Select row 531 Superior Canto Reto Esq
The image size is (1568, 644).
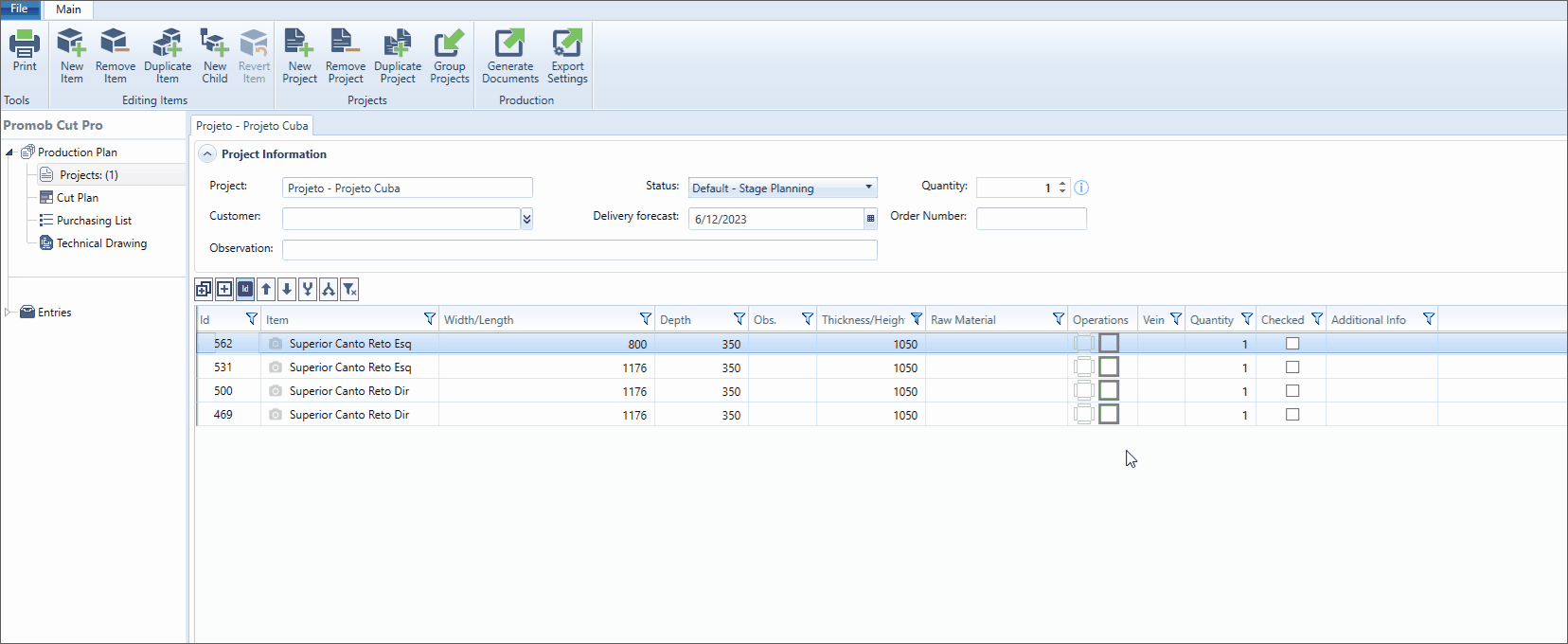[881, 367]
